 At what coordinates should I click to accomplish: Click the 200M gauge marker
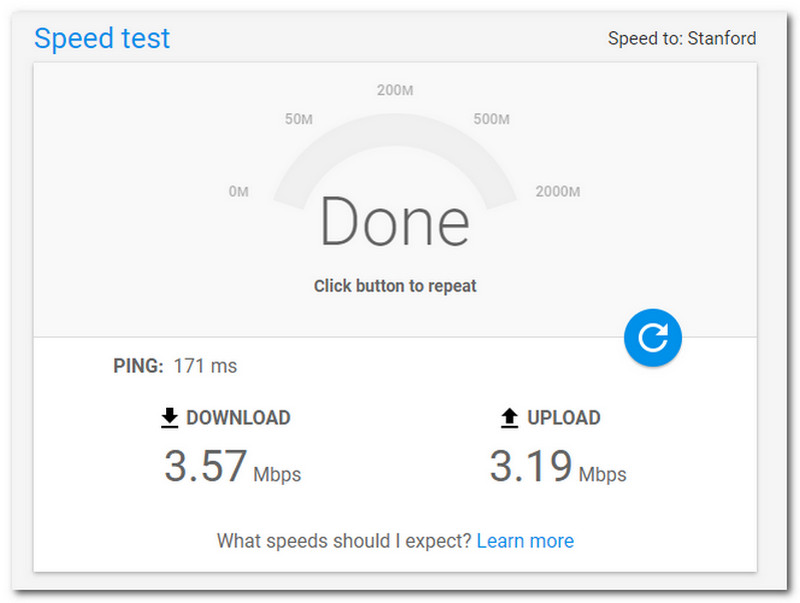tap(395, 91)
